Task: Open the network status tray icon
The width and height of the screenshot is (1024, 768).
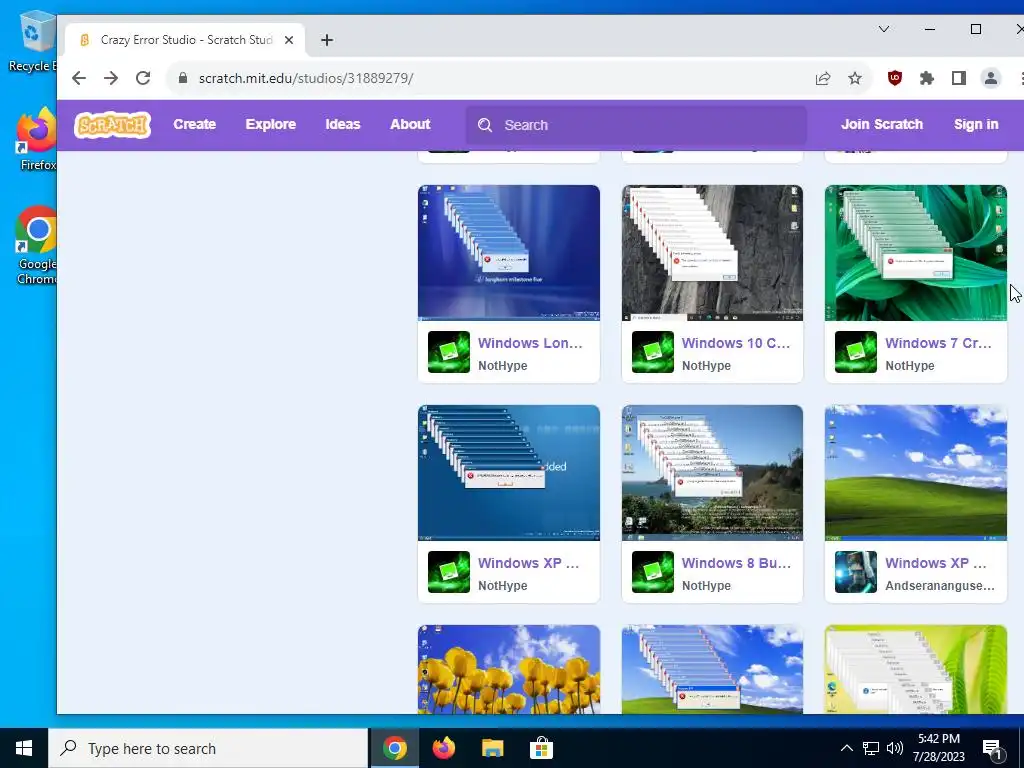Action: (871, 748)
